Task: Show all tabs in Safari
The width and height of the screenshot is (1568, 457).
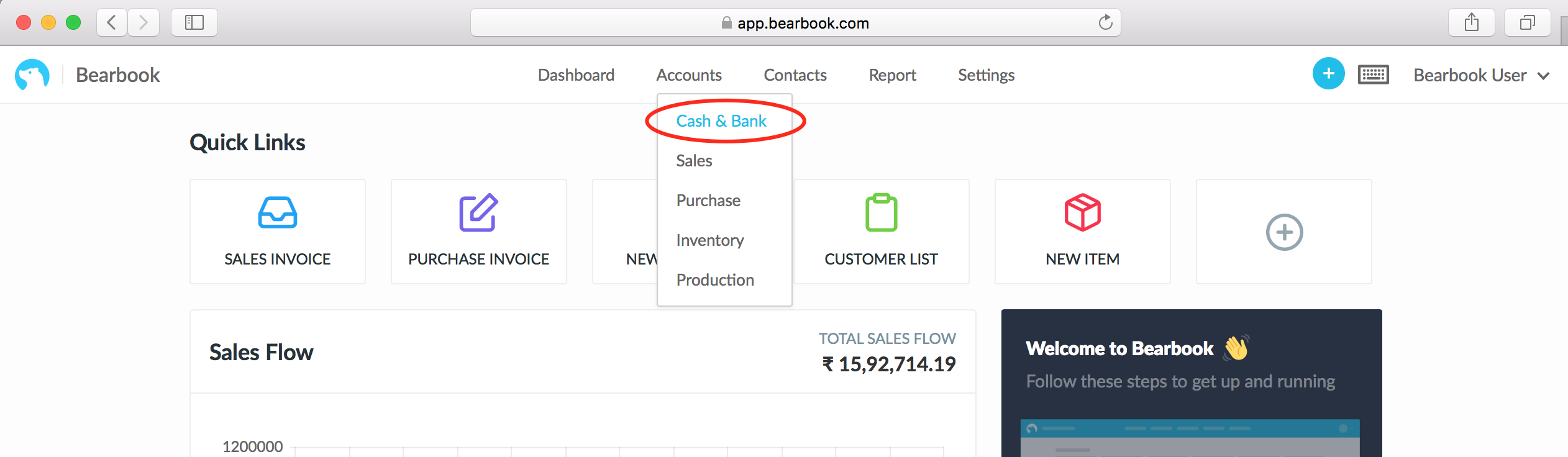Action: click(x=1527, y=23)
